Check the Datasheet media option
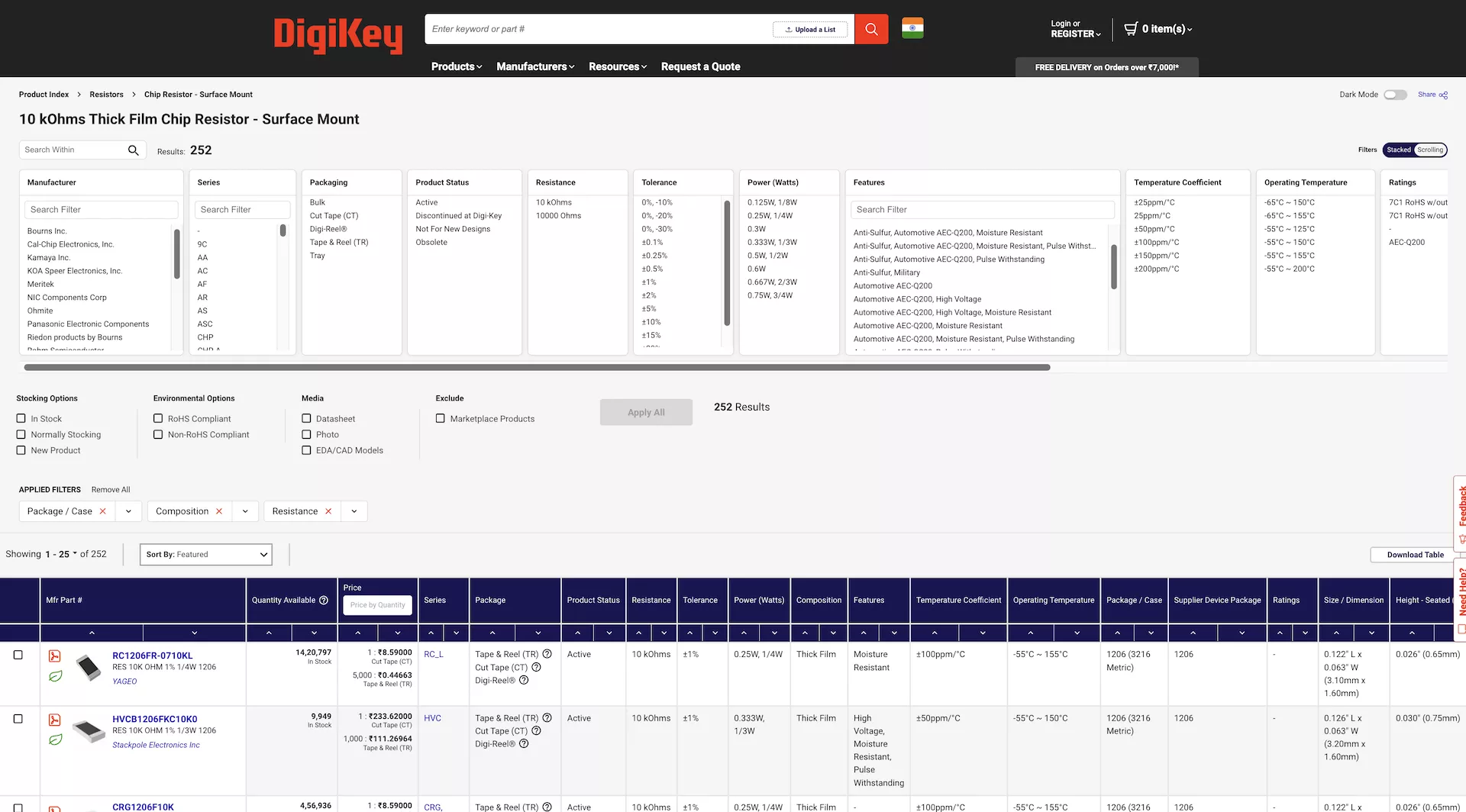 (x=306, y=419)
